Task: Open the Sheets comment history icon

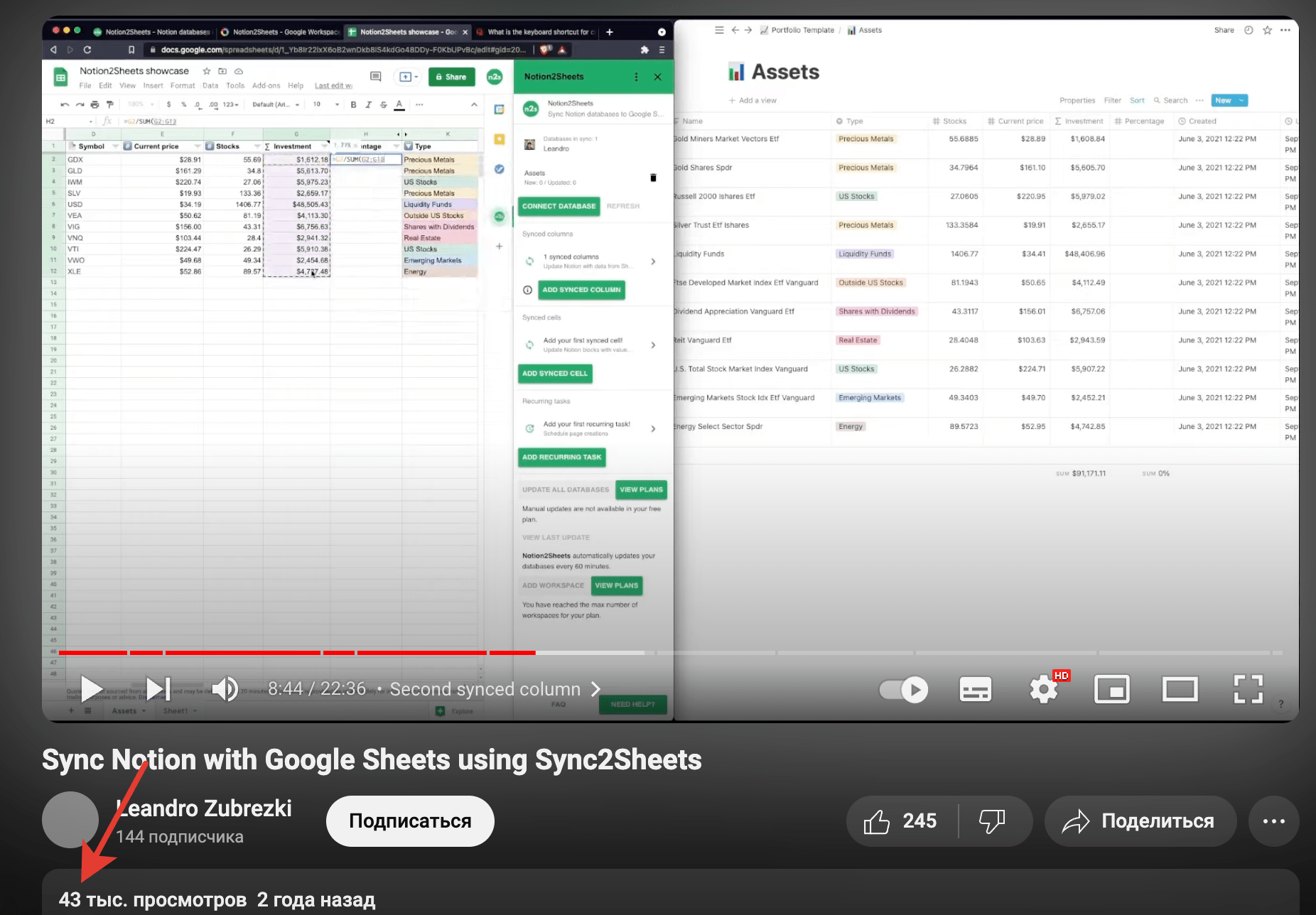Action: pyautogui.click(x=376, y=77)
